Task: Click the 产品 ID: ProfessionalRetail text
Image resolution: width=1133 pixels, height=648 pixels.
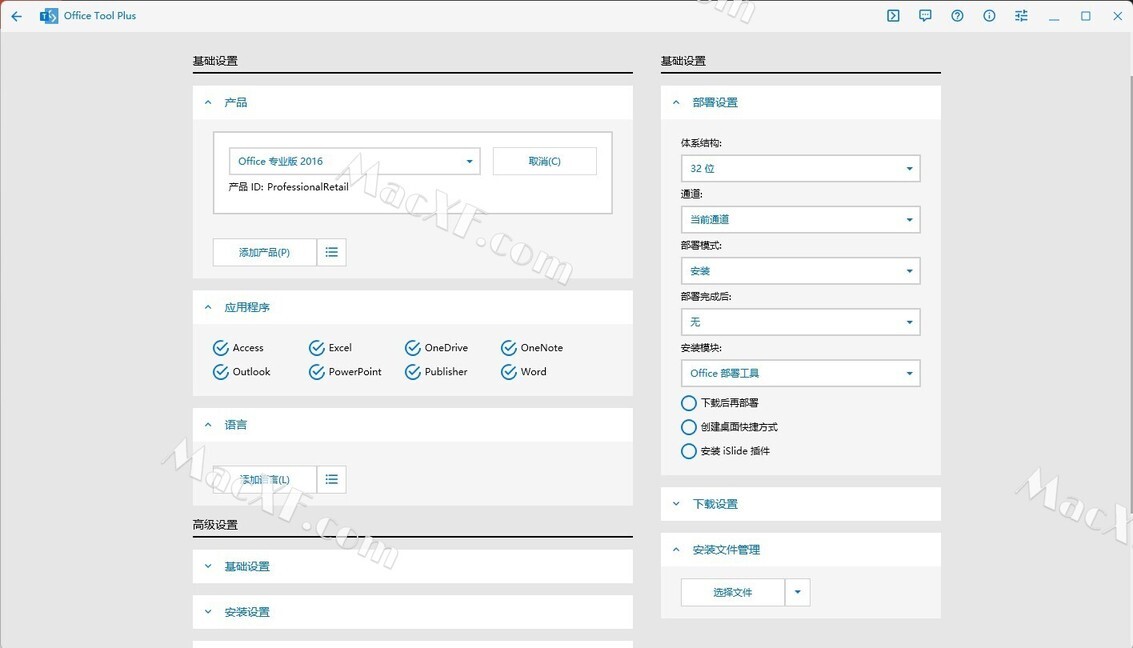Action: [288, 187]
